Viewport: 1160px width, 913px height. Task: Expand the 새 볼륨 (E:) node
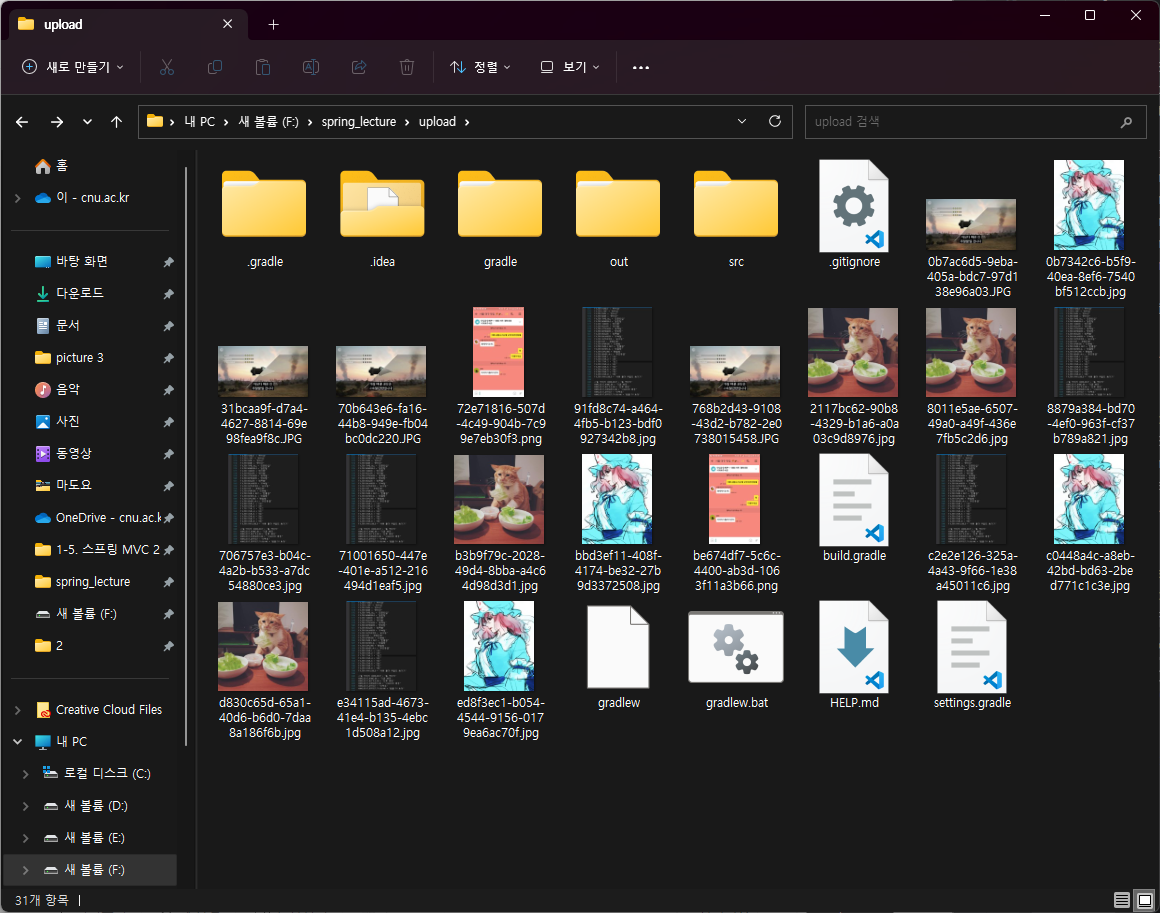tap(26, 838)
